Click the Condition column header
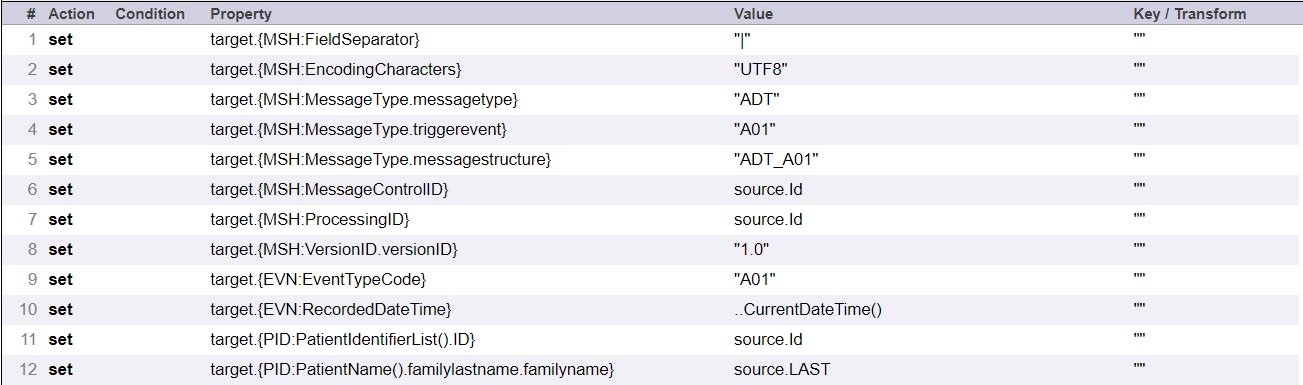Viewport: 1303px width, 385px height. (150, 14)
